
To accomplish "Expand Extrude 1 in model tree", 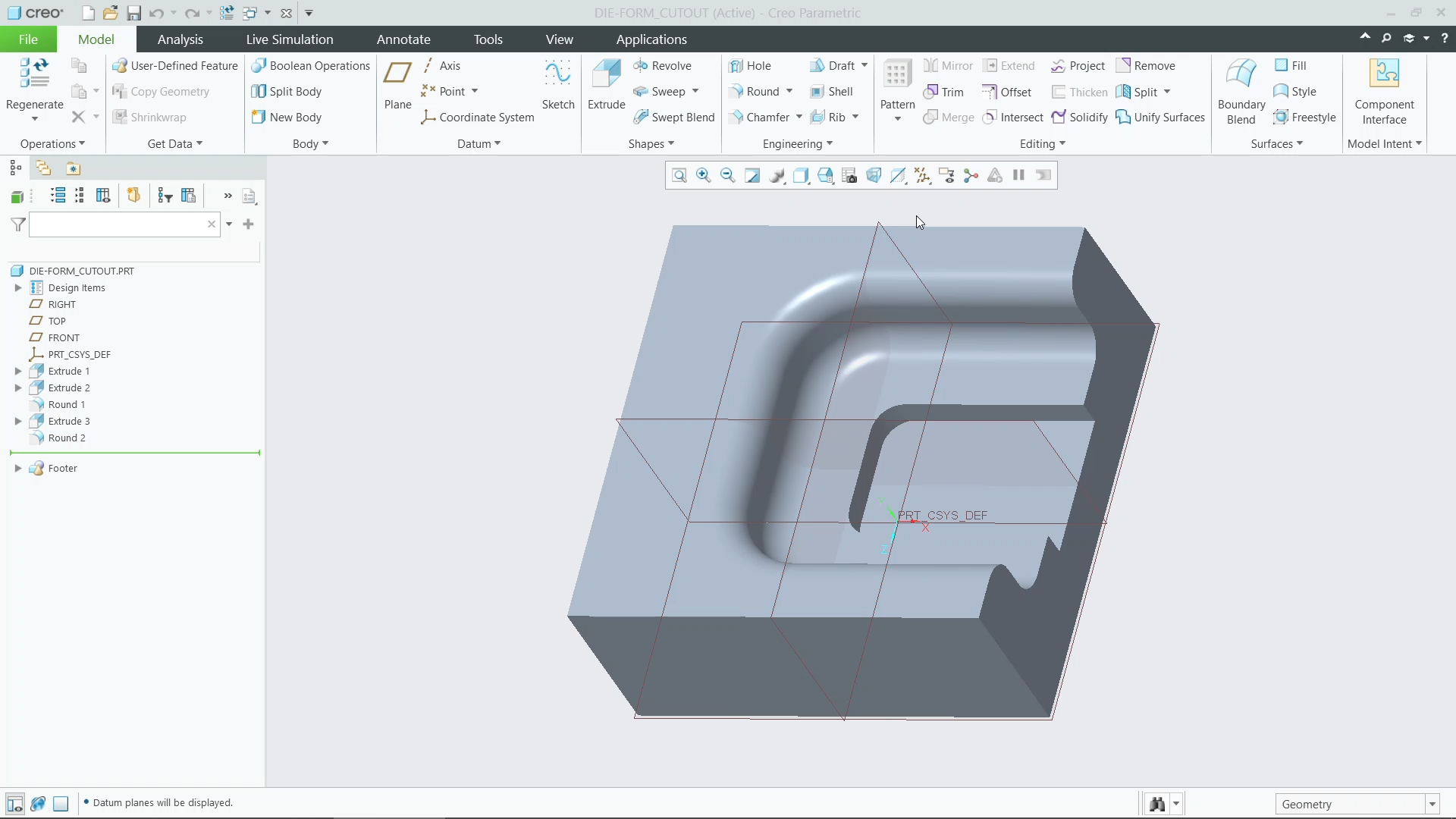I will click(18, 372).
